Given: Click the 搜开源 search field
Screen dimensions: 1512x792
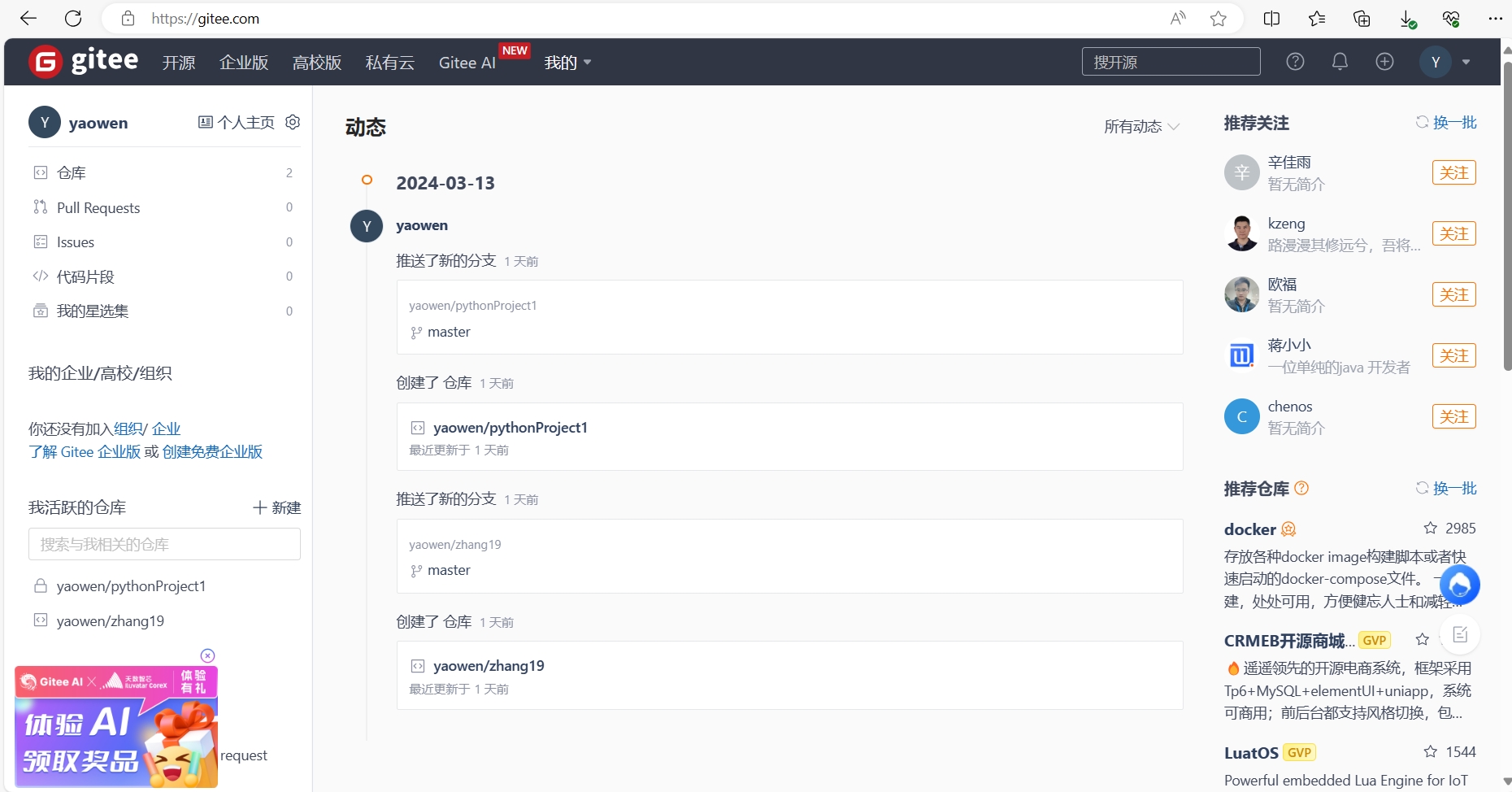Looking at the screenshot, I should point(1171,62).
